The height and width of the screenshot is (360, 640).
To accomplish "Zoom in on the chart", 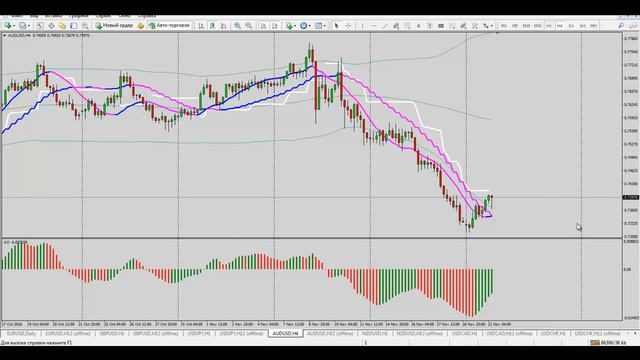I will coord(237,26).
